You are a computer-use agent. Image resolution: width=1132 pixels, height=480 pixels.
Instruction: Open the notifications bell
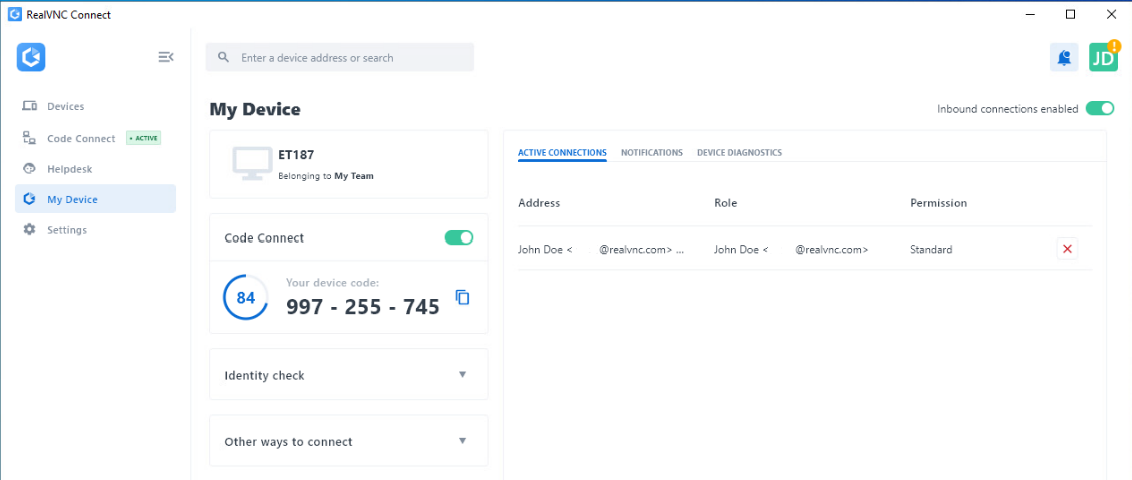point(1064,58)
